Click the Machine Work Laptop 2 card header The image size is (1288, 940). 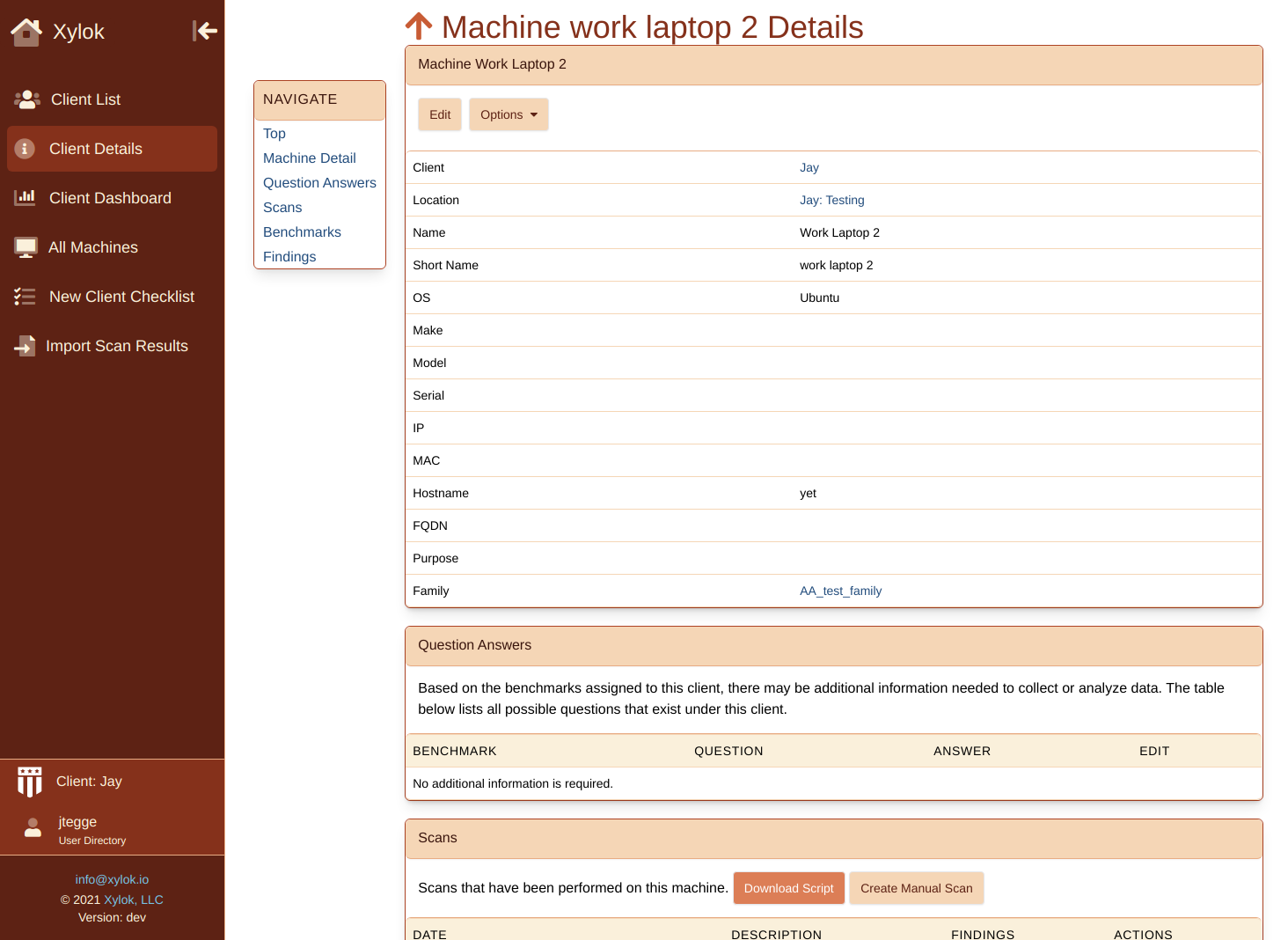click(834, 64)
